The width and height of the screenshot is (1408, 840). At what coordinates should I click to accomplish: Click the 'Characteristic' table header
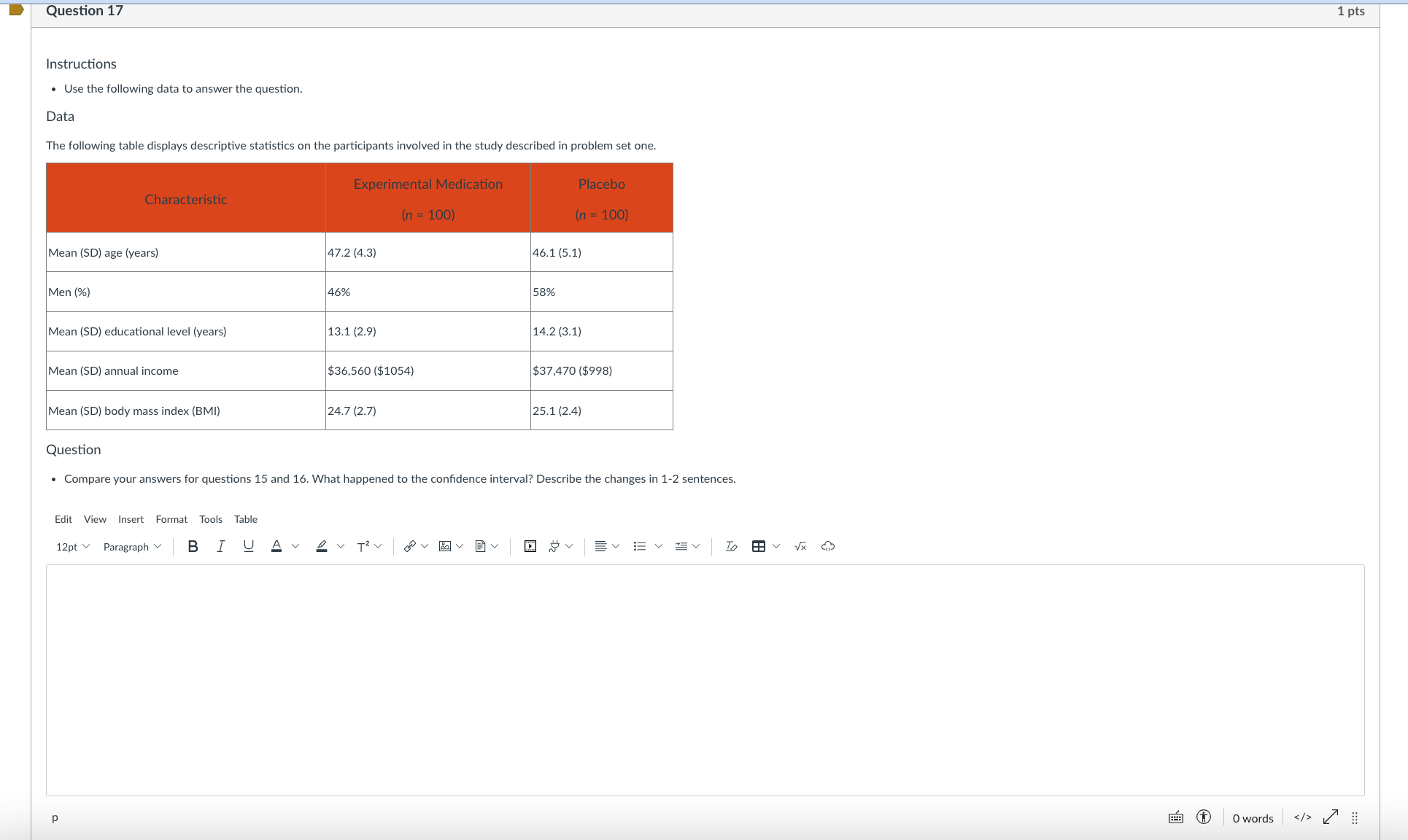(x=185, y=198)
